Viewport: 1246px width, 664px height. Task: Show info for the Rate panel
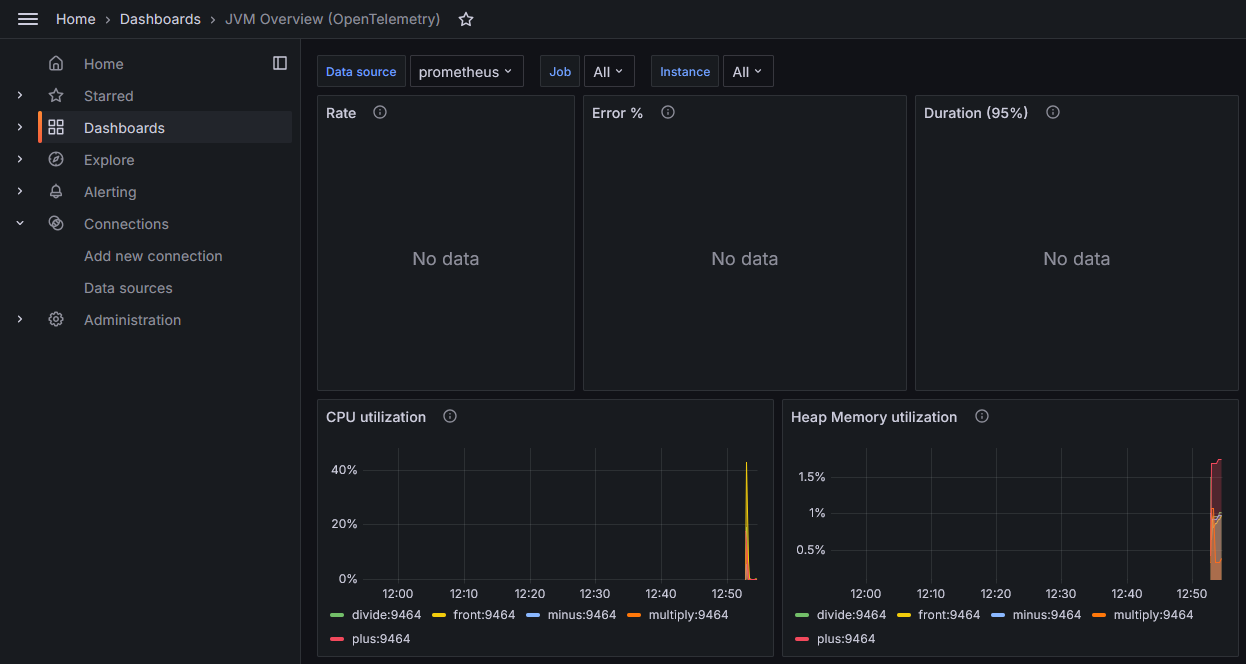[x=380, y=112]
